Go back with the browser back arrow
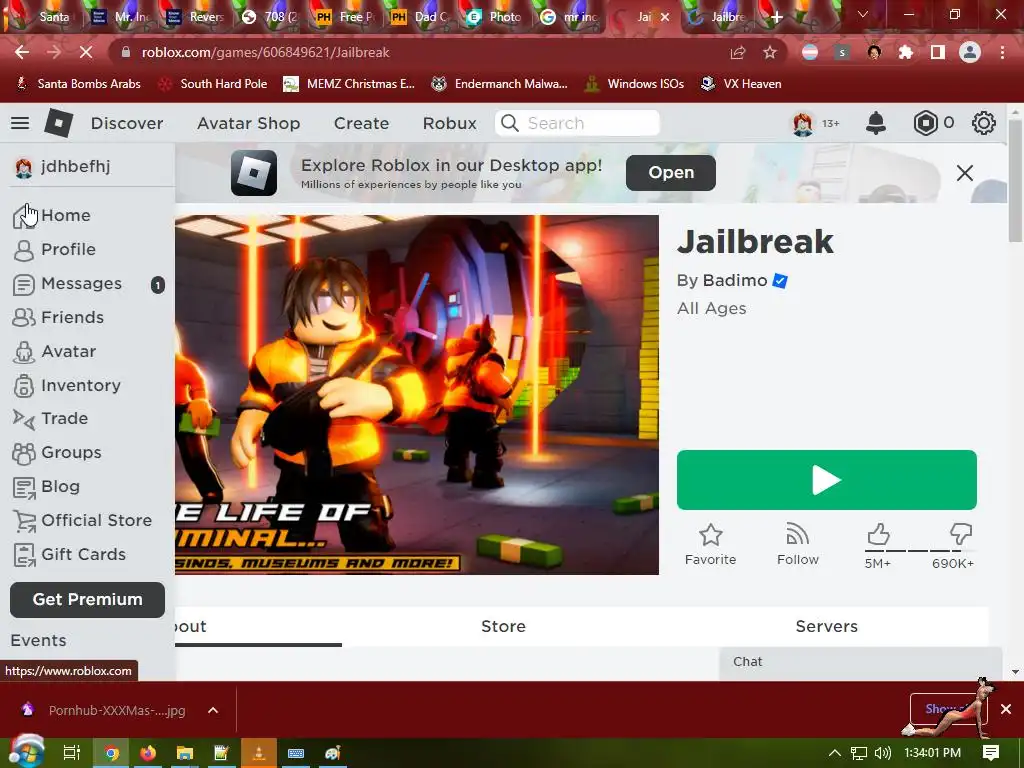This screenshot has width=1024, height=768. (x=22, y=52)
